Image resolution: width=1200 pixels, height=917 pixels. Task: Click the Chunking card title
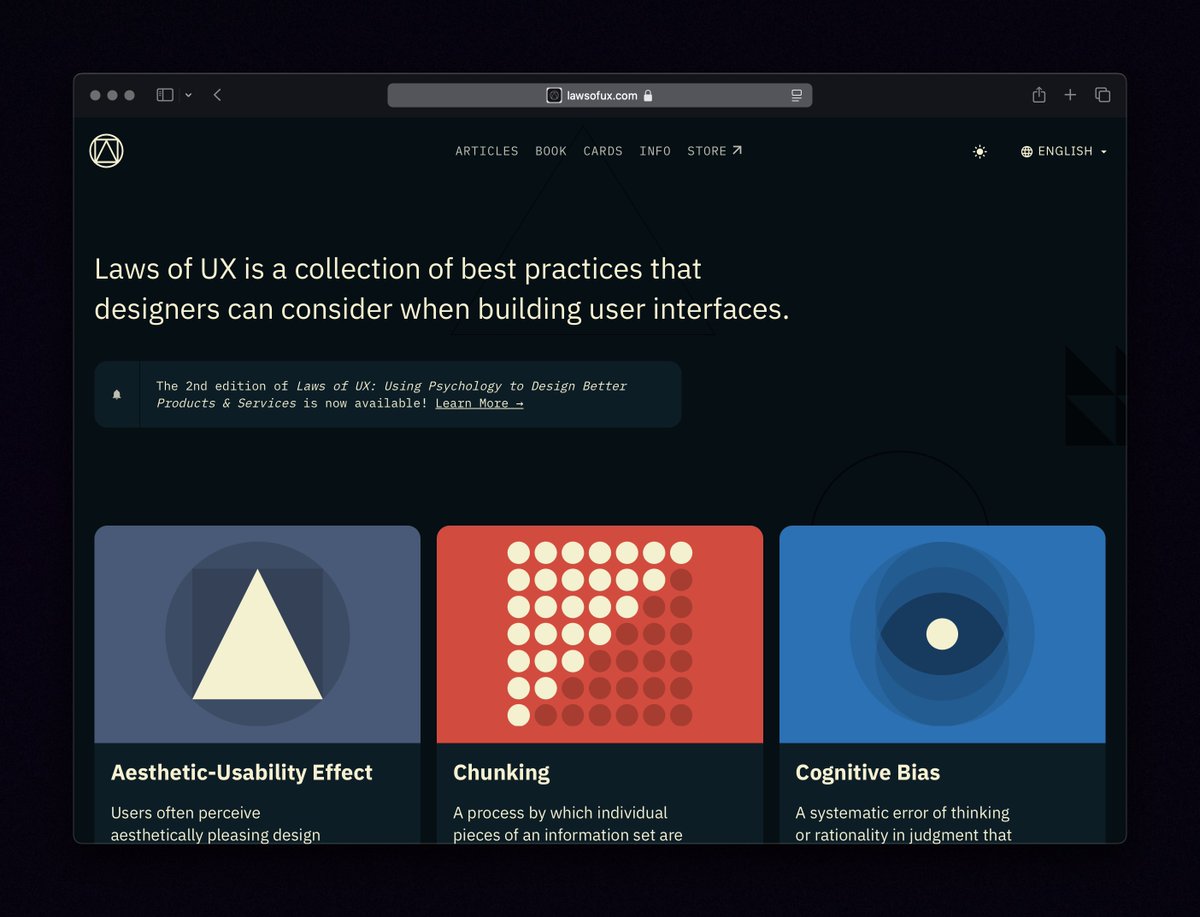501,772
